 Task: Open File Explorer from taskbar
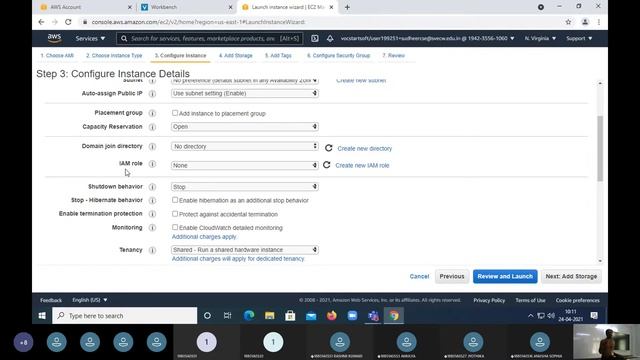point(269,316)
